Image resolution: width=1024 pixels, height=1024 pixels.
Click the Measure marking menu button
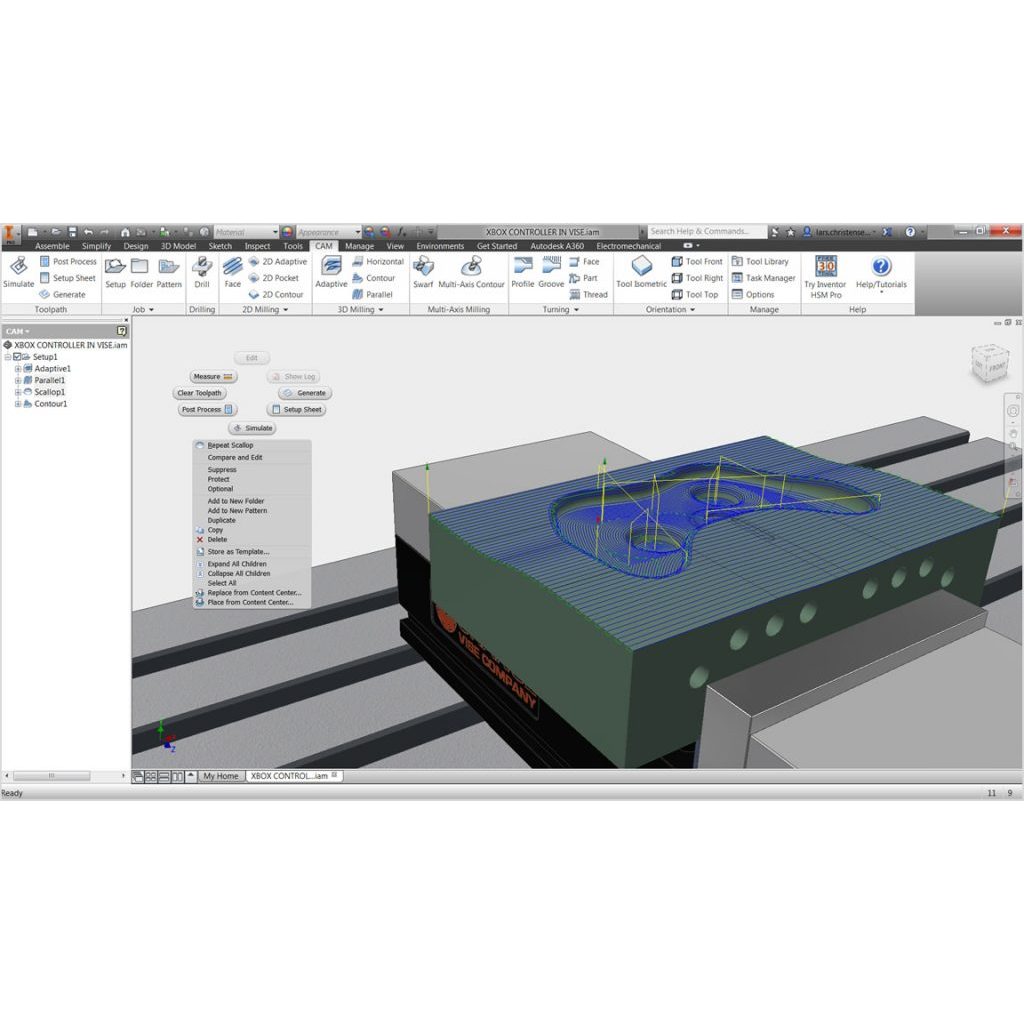pos(213,377)
